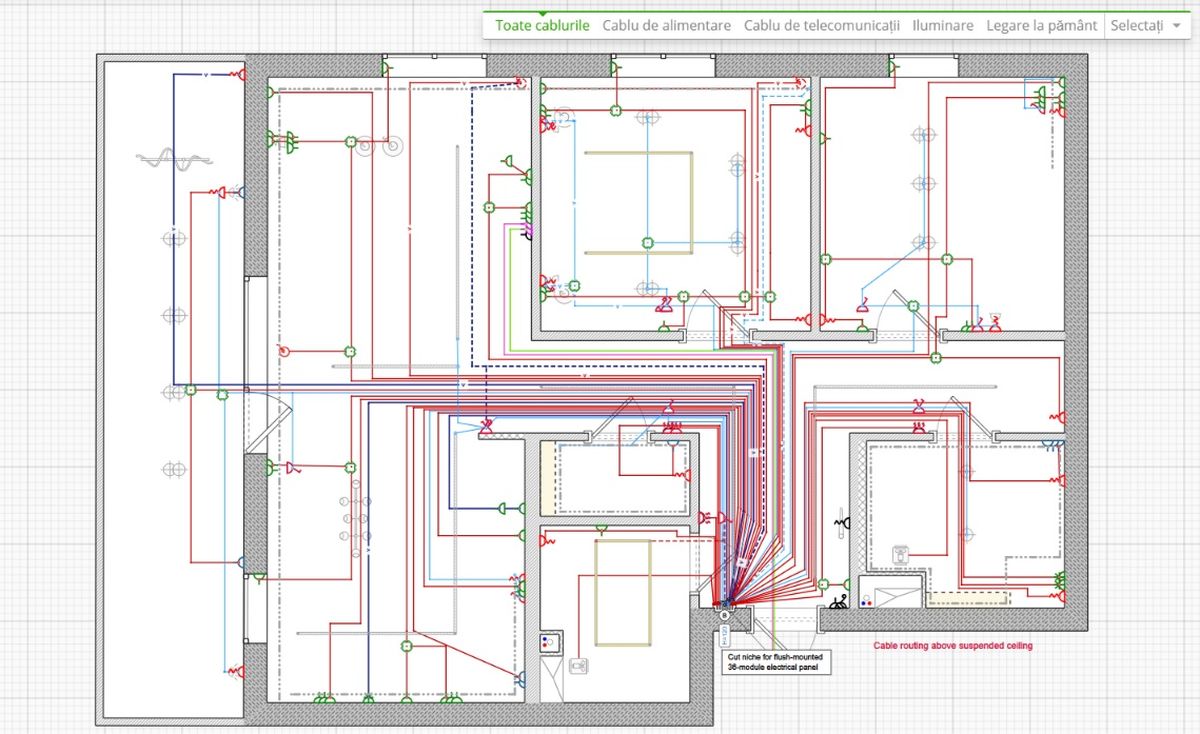Show the Iluminare cable filter

[943, 25]
